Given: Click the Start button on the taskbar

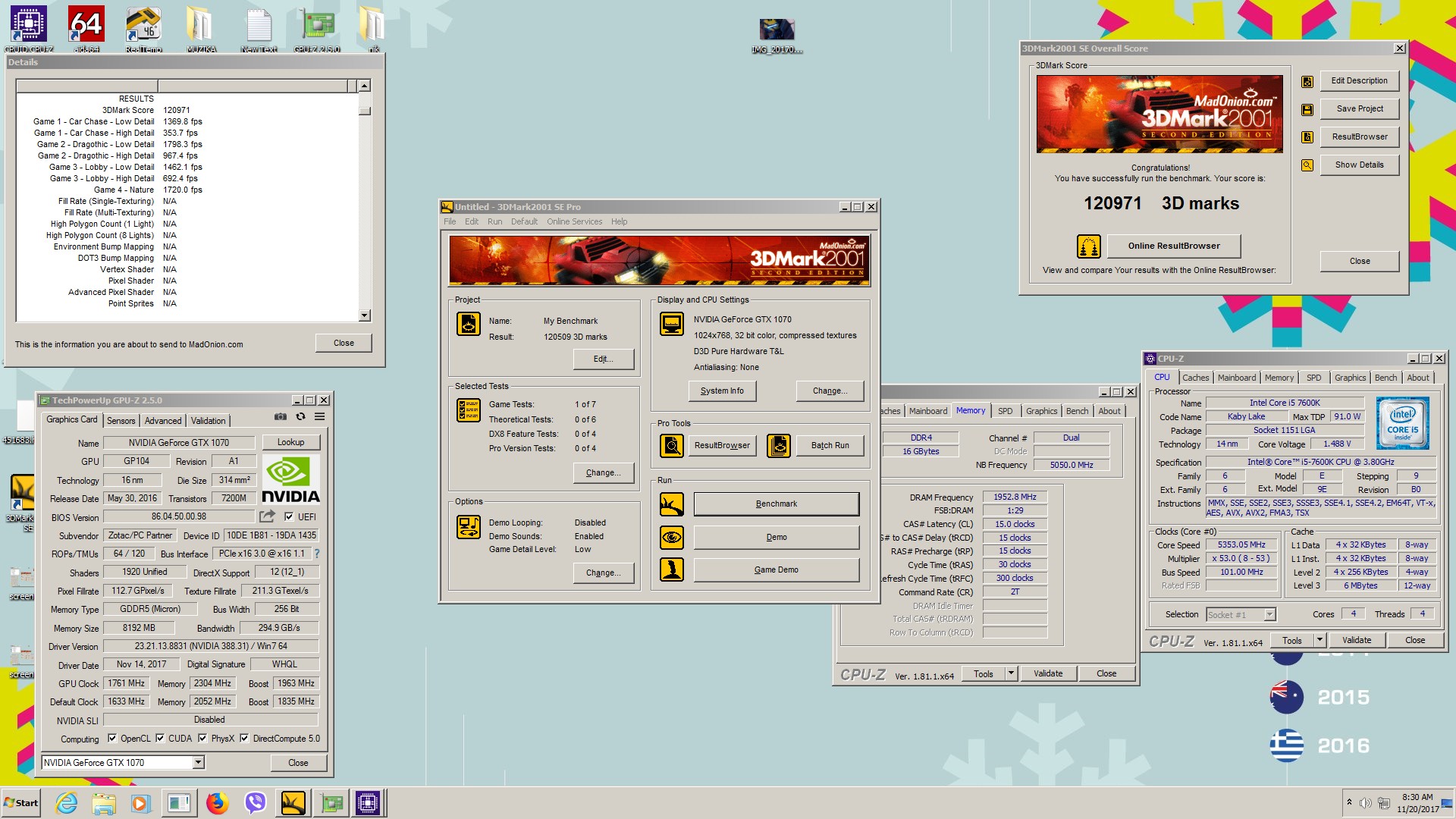Looking at the screenshot, I should click(20, 803).
